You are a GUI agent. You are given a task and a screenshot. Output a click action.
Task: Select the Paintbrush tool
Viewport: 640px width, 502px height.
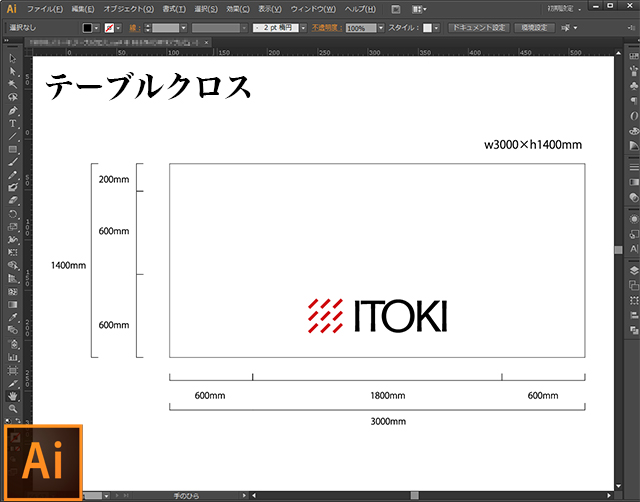(x=13, y=162)
